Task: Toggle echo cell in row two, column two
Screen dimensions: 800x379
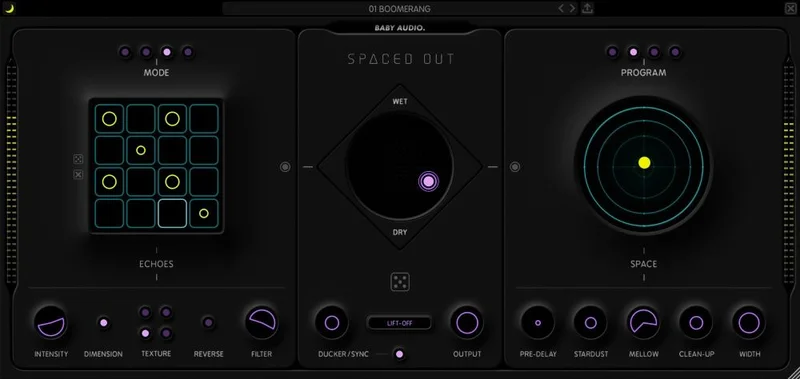Action: click(141, 150)
